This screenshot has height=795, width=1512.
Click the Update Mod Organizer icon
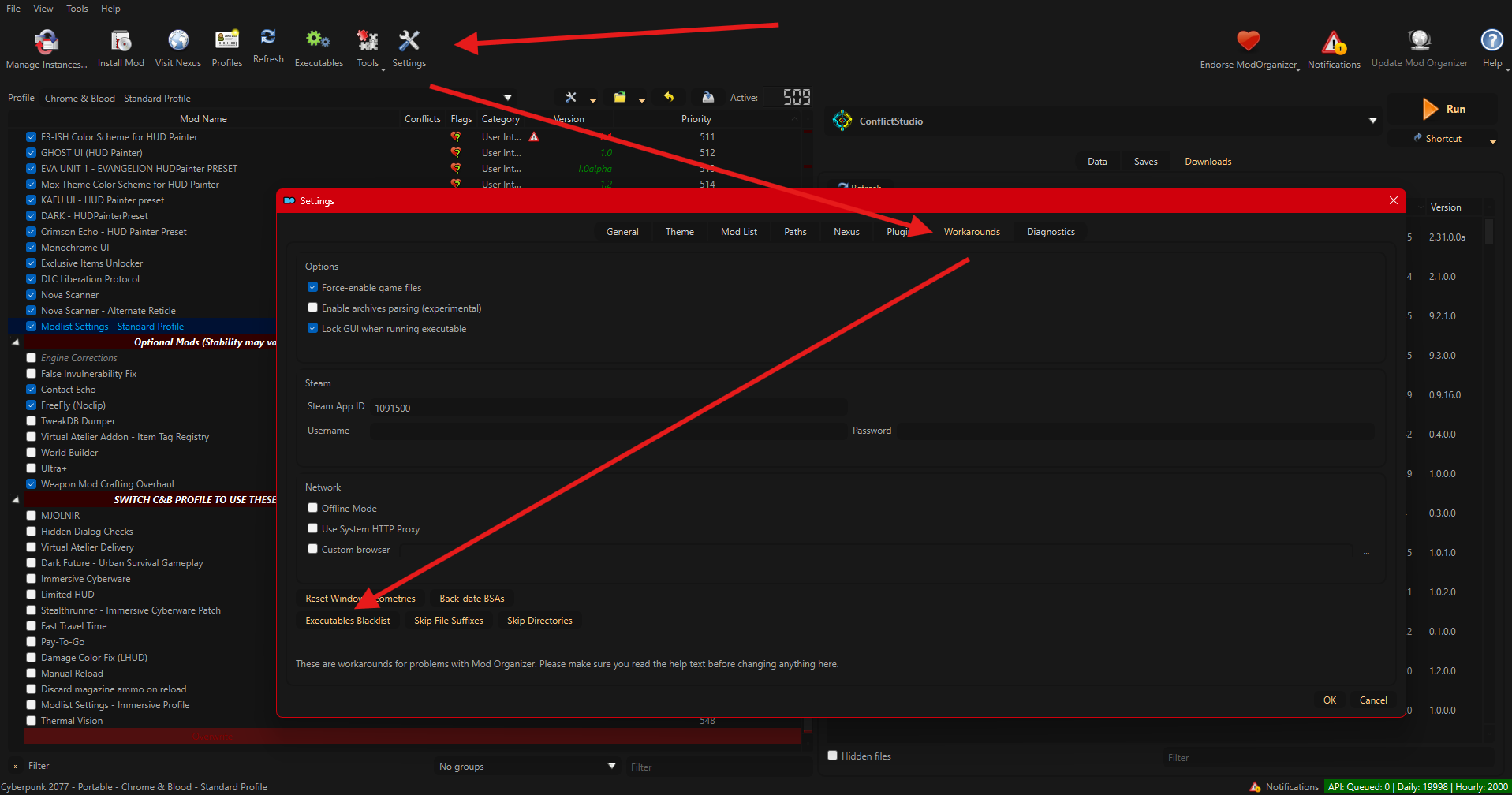pyautogui.click(x=1419, y=40)
